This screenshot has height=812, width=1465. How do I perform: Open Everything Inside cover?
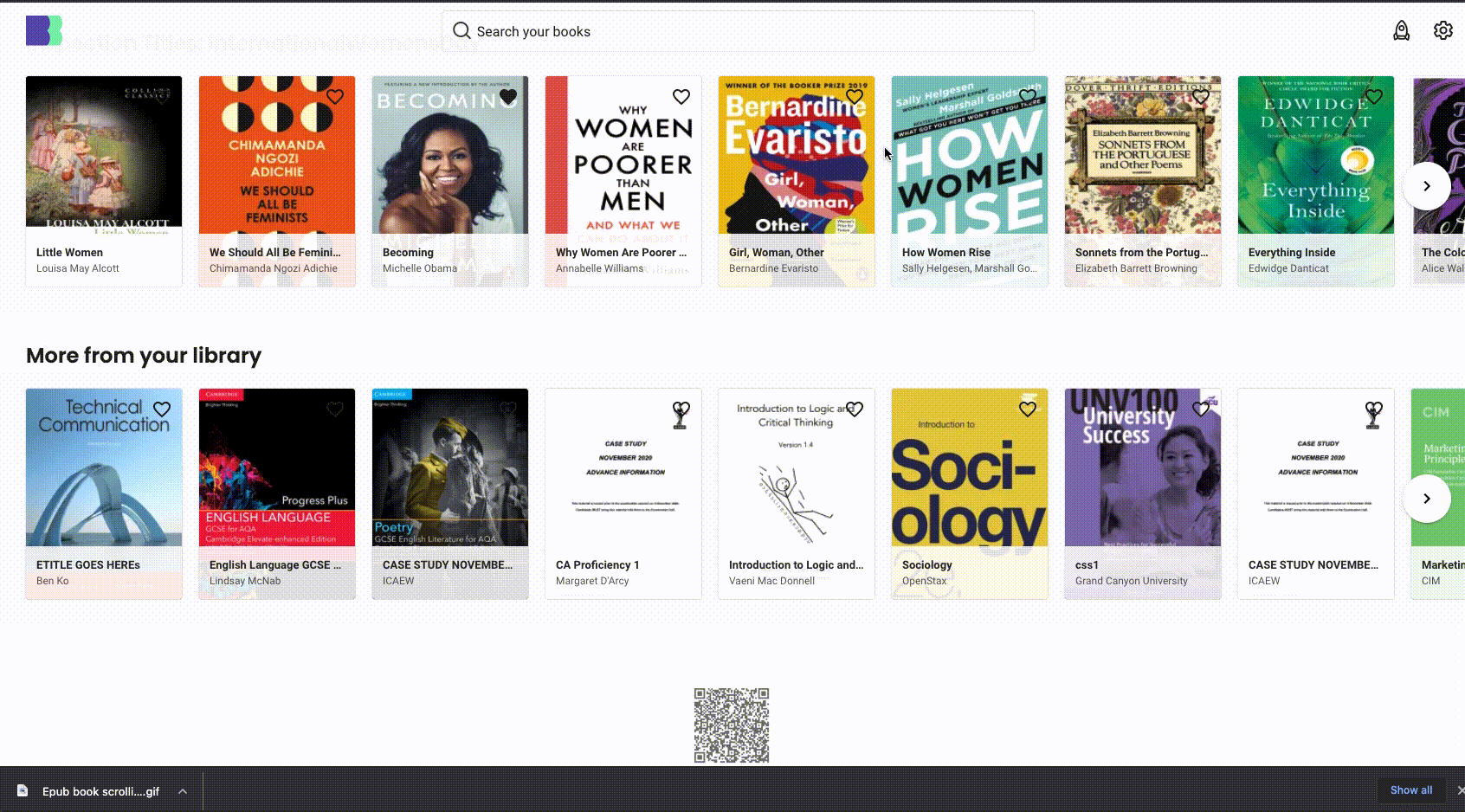point(1316,155)
